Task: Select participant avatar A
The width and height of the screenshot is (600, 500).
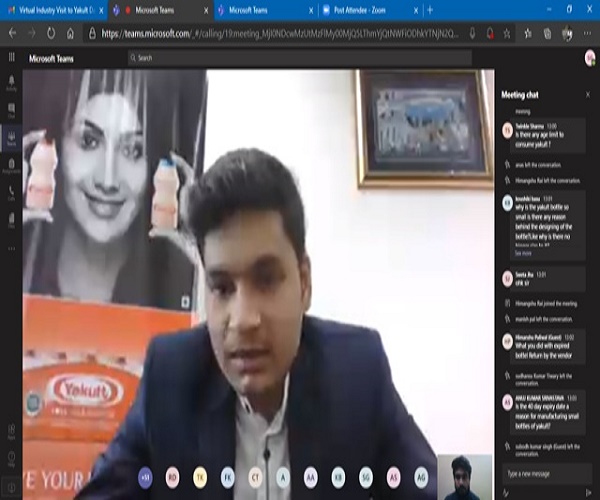Action: pyautogui.click(x=283, y=477)
